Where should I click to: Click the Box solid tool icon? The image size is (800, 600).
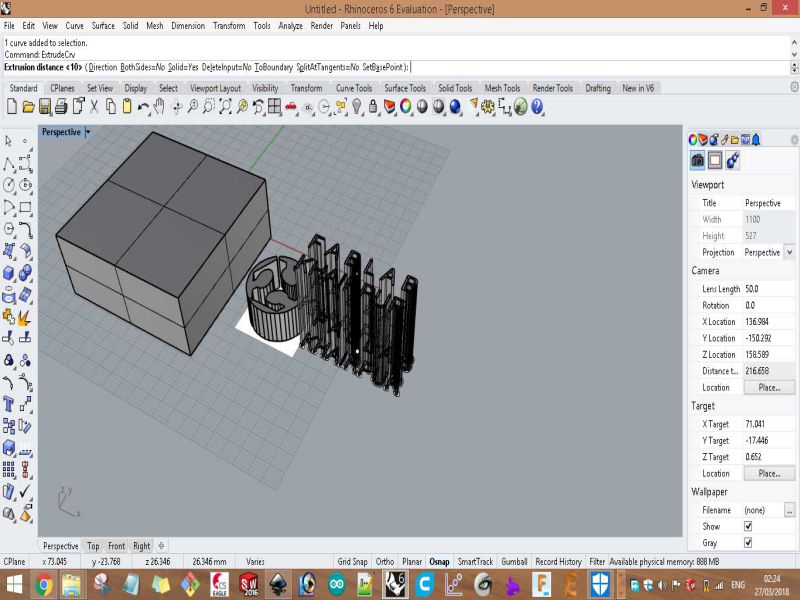[9, 272]
